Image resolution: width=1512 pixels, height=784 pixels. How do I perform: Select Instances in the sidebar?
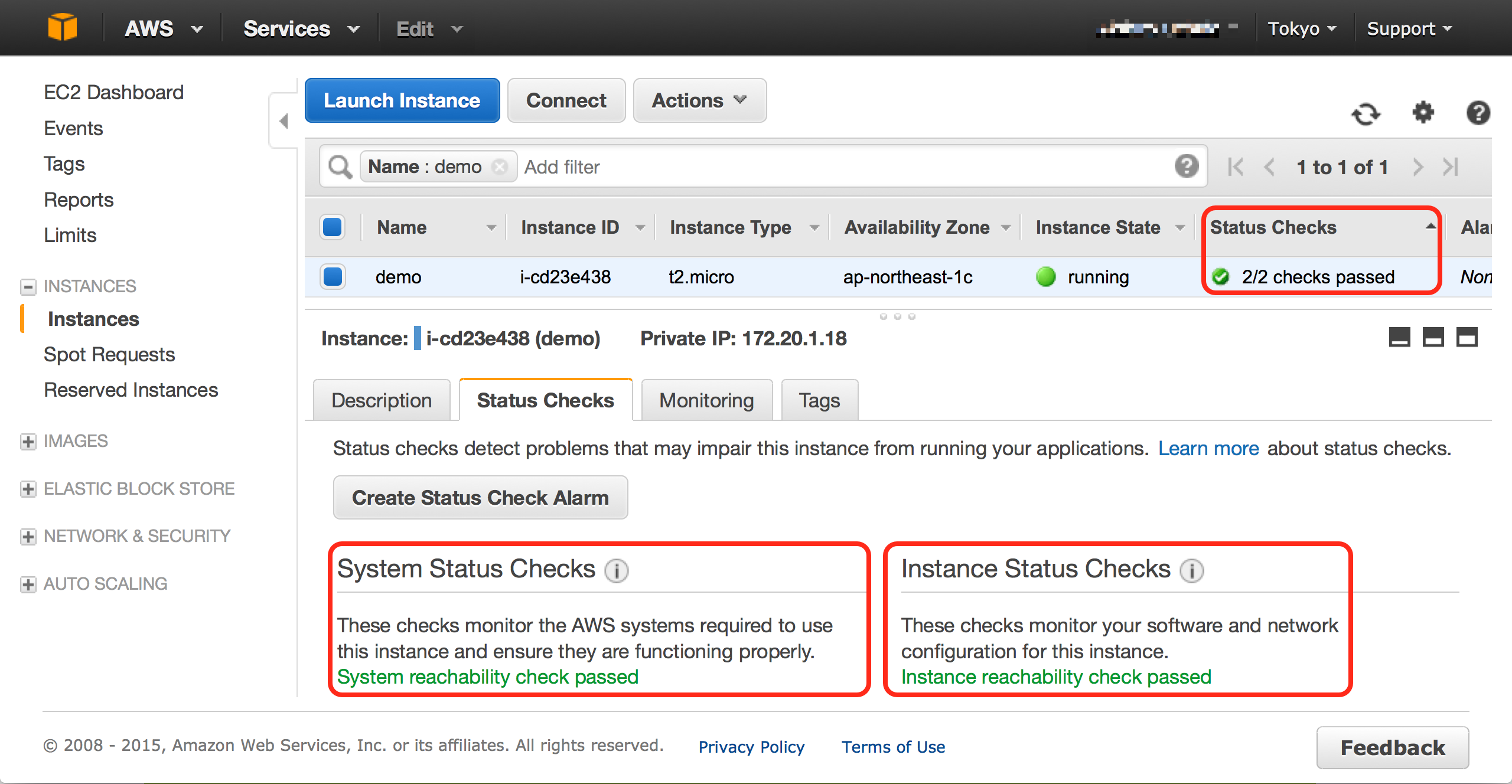click(x=93, y=319)
